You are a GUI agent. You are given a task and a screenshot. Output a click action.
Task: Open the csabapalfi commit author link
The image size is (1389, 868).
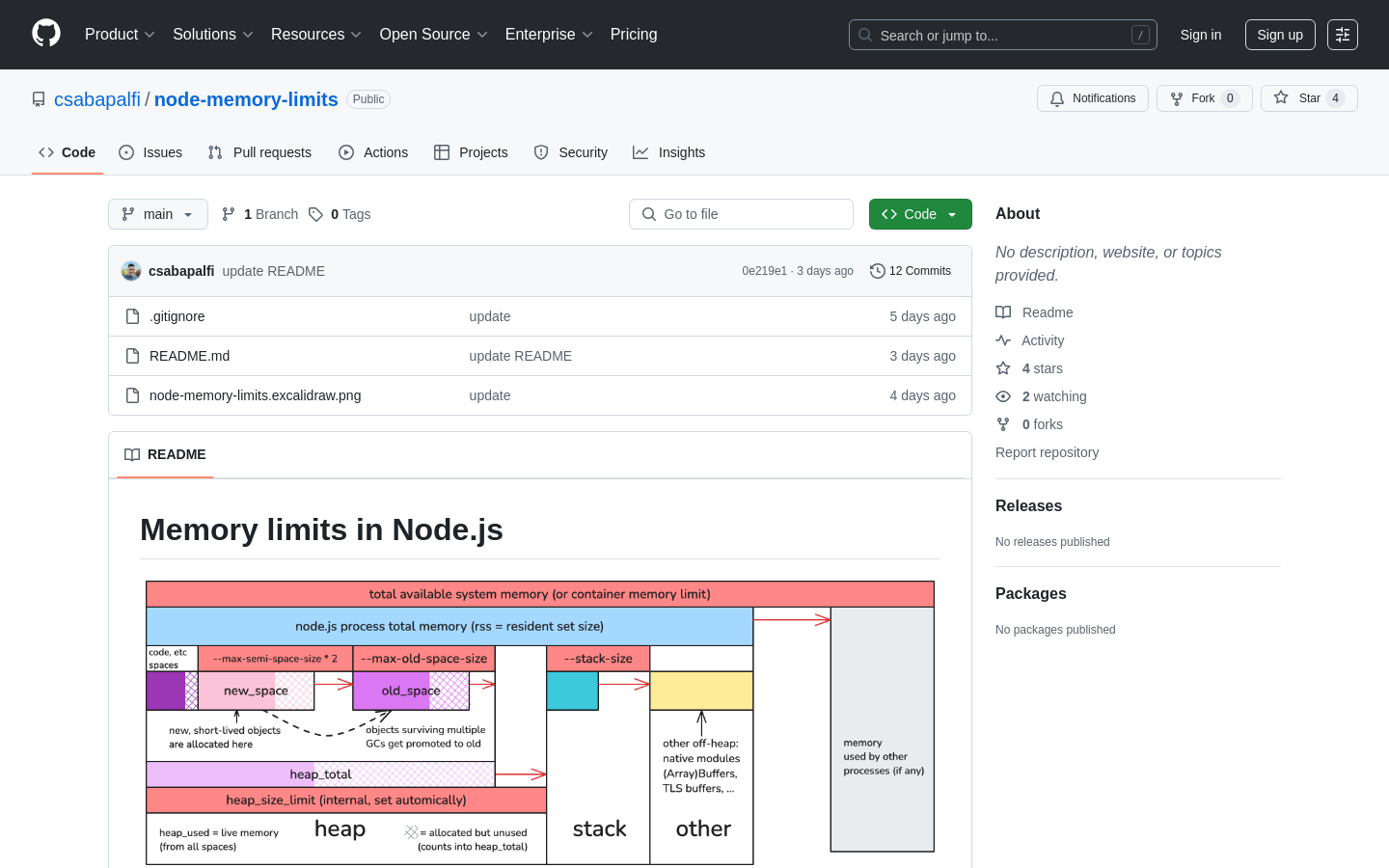point(181,271)
